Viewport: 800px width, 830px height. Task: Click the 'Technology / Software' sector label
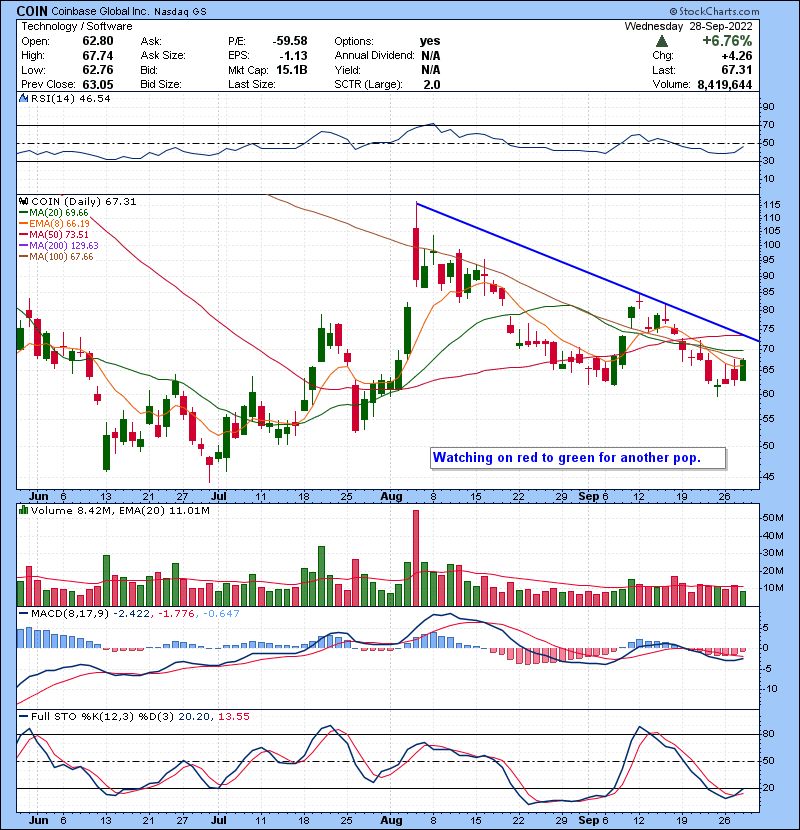pos(77,26)
